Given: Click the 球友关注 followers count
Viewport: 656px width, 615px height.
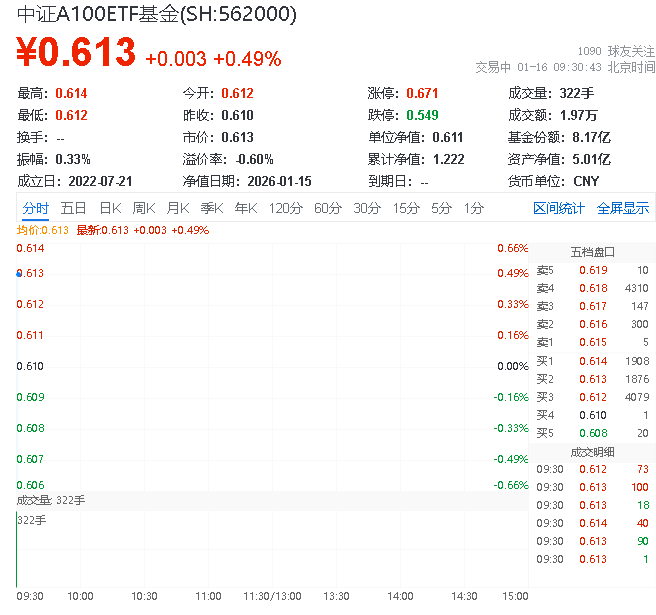Looking at the screenshot, I should (616, 50).
